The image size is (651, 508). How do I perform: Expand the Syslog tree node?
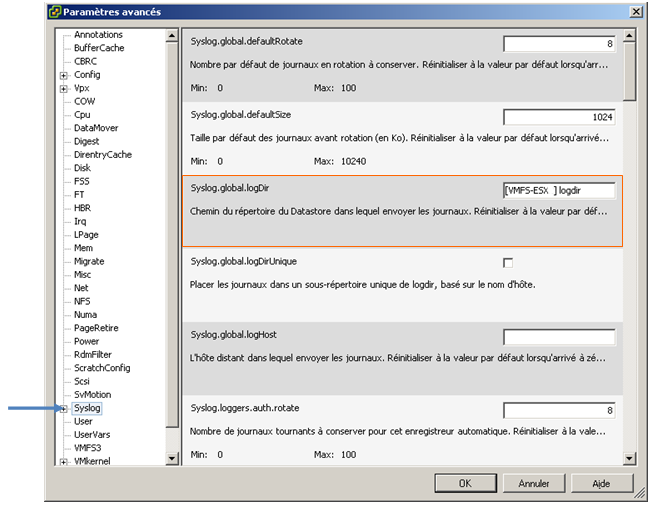[64, 408]
